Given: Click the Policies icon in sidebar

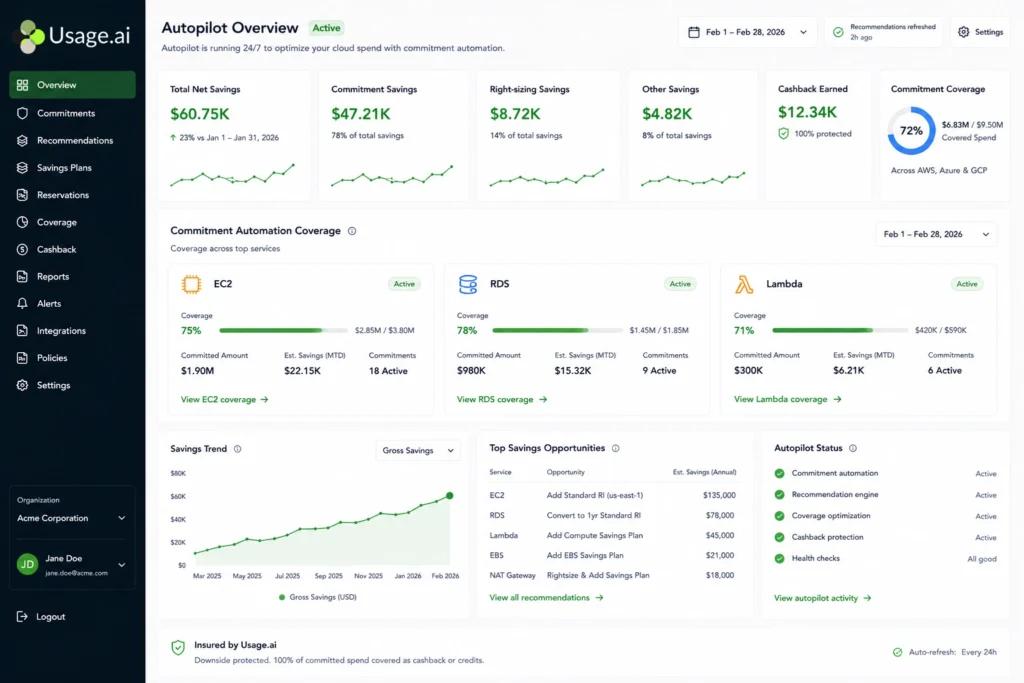Looking at the screenshot, I should [x=22, y=358].
